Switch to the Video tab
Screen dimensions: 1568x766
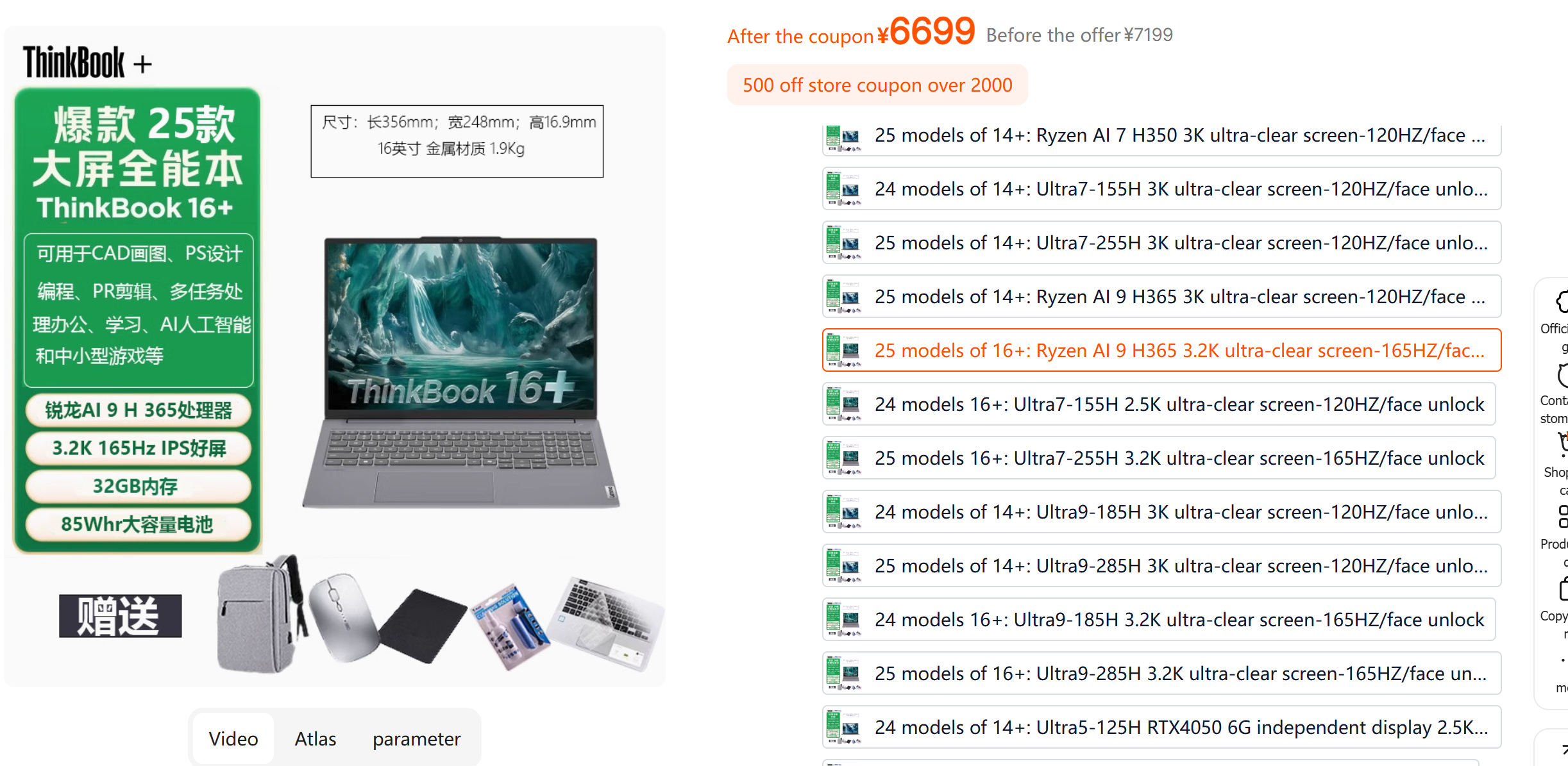[x=233, y=738]
